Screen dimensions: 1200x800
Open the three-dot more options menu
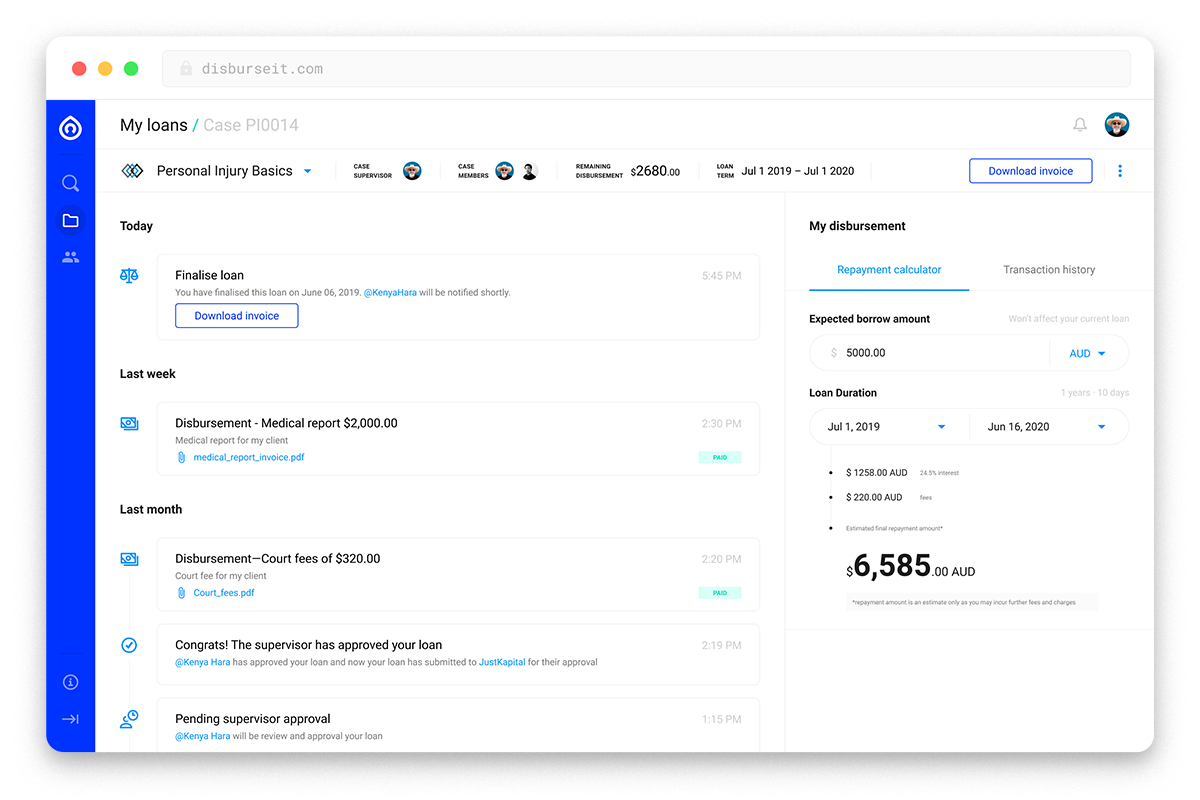[1120, 171]
